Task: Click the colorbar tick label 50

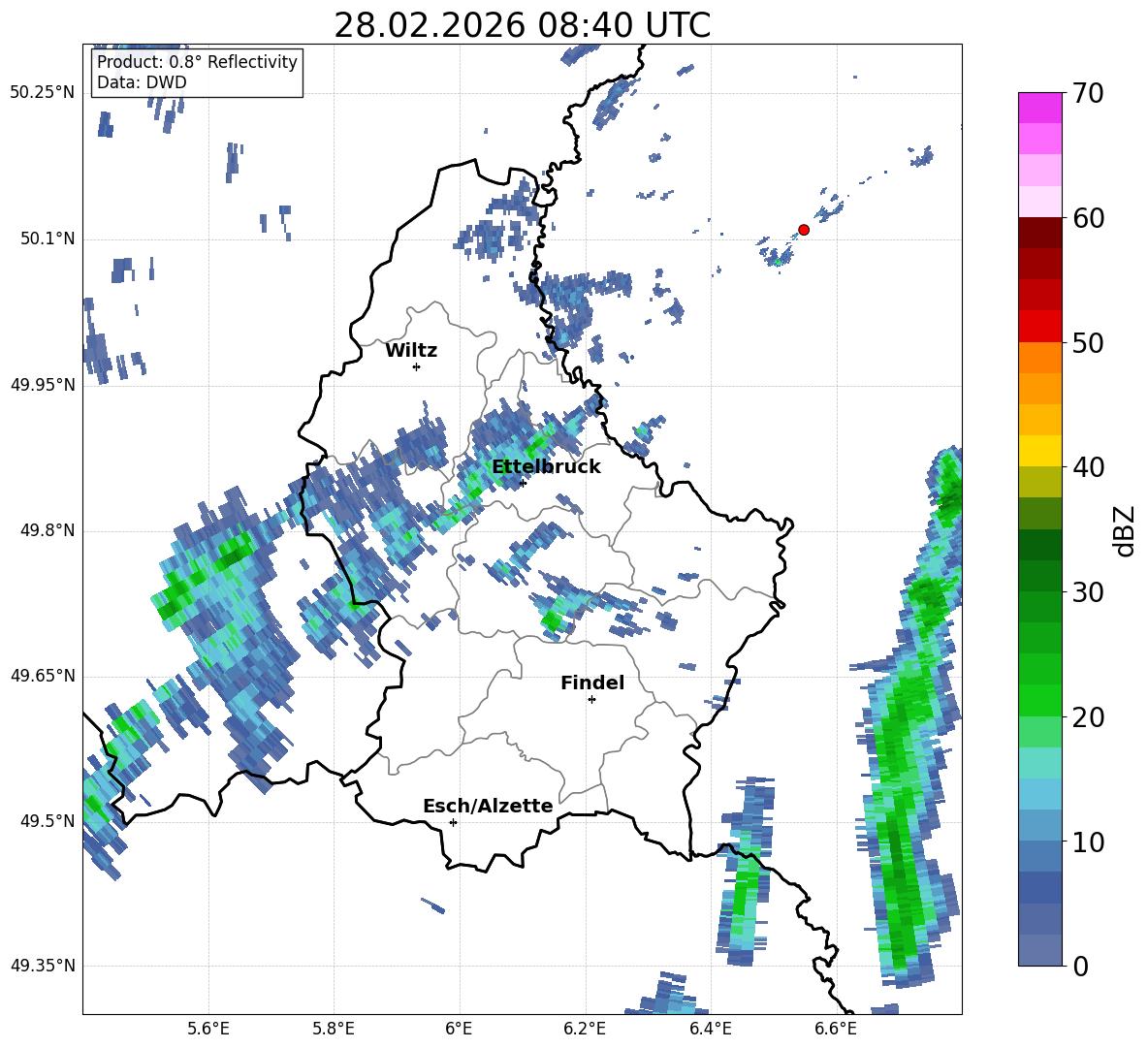Action: [1088, 343]
